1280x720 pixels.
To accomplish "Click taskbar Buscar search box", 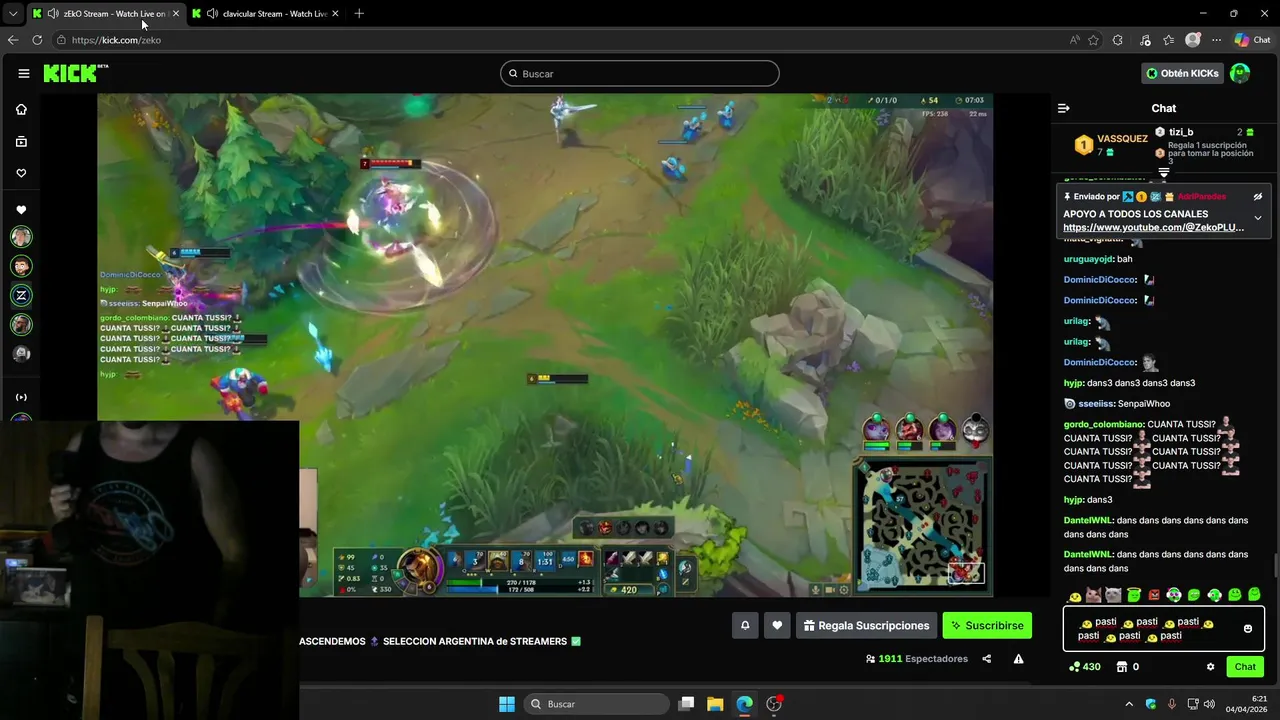I will point(597,704).
